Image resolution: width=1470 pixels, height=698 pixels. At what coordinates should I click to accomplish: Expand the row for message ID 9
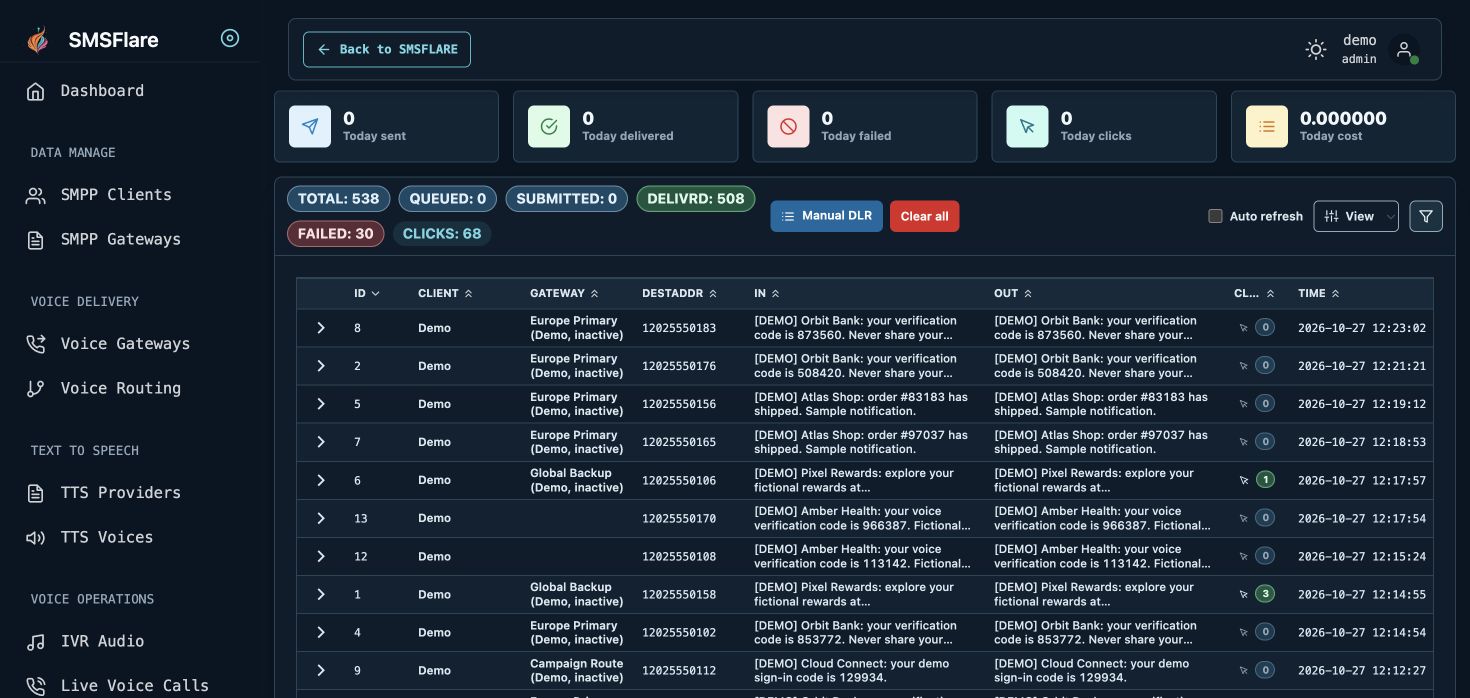tap(321, 670)
